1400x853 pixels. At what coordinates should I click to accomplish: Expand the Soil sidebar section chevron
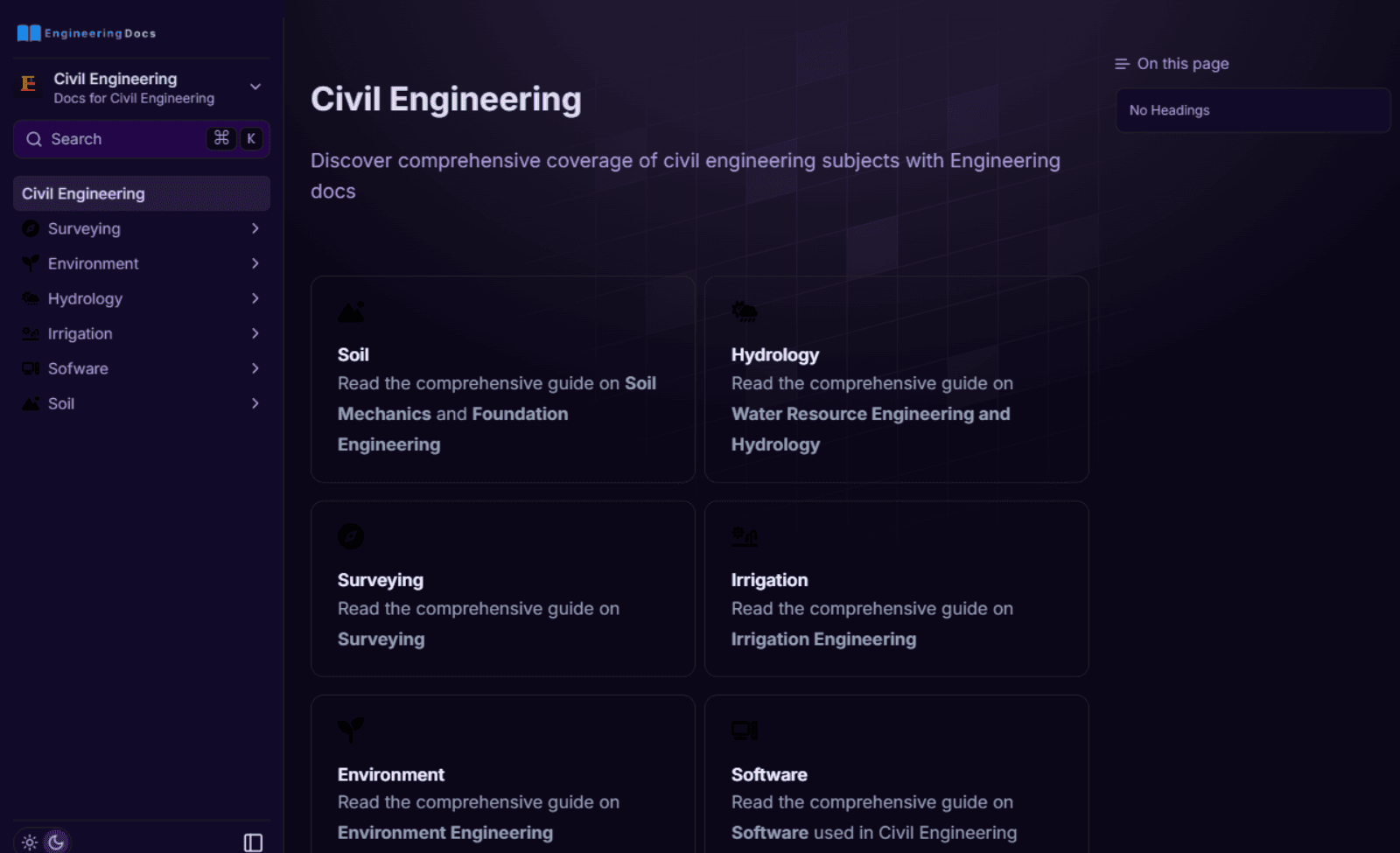pyautogui.click(x=255, y=403)
